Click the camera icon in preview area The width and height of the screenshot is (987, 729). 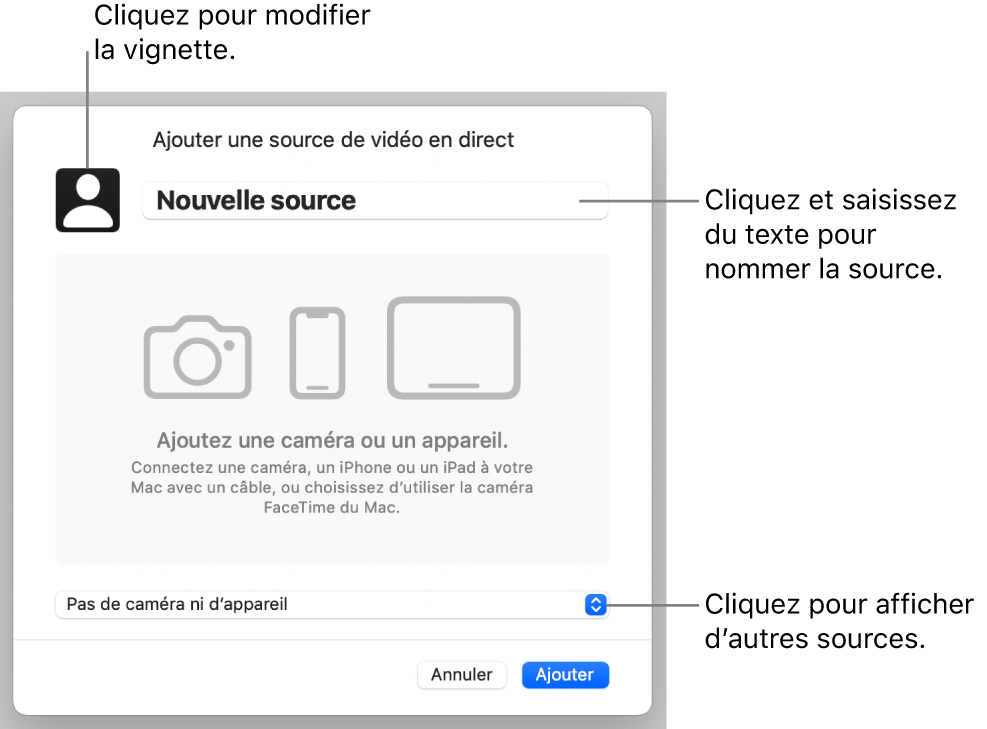[198, 357]
